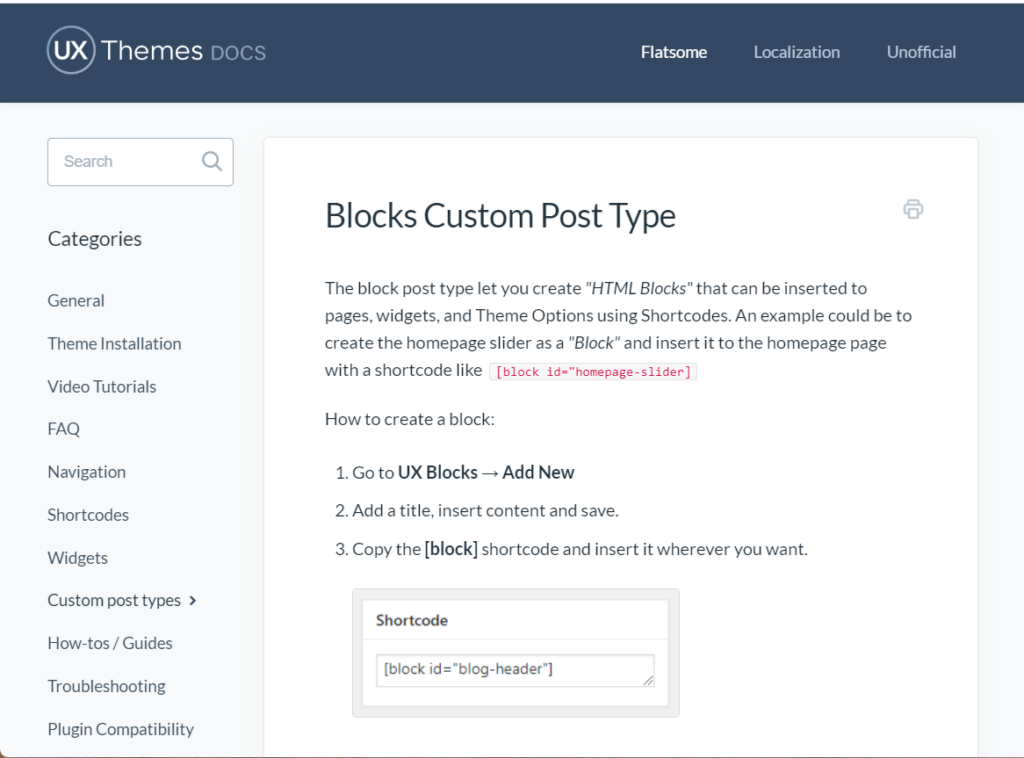Click the Blocks Custom Post Type heading
Viewport: 1024px width, 758px height.
(x=500, y=216)
